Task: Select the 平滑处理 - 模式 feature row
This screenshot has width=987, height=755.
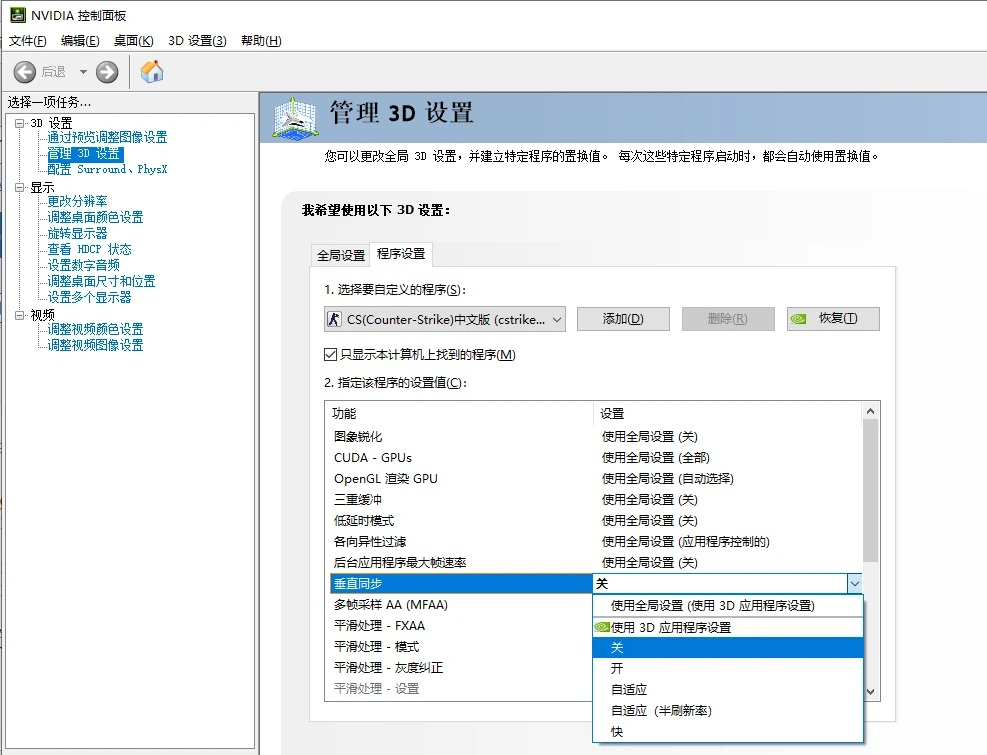Action: click(461, 647)
